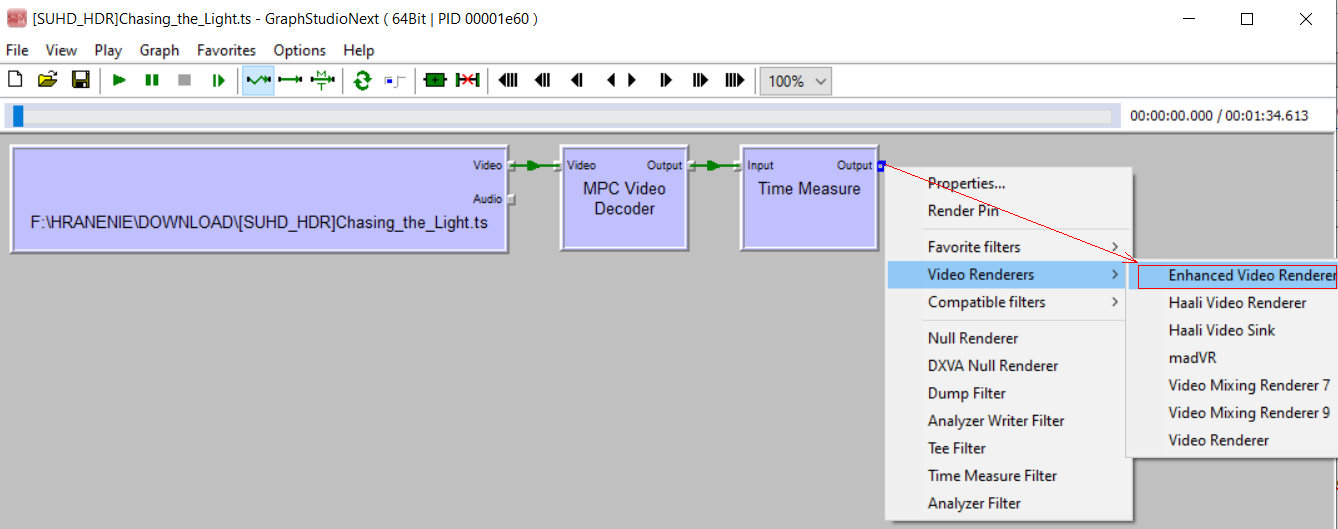Click the plain left arrow seek icon

611,80
